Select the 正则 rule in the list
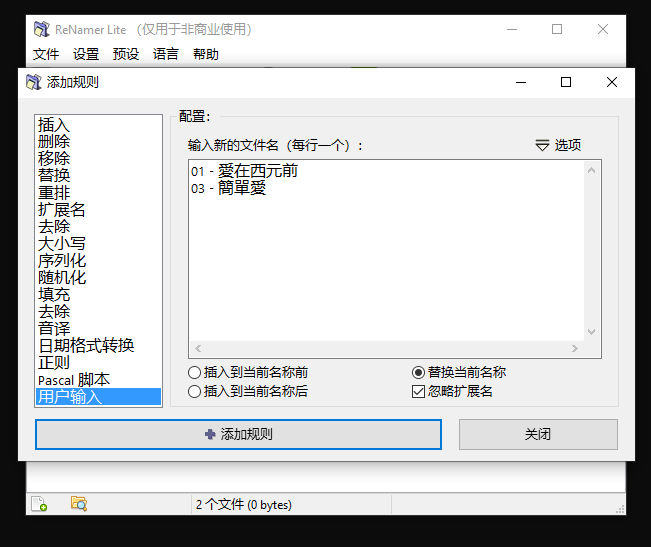 point(54,362)
